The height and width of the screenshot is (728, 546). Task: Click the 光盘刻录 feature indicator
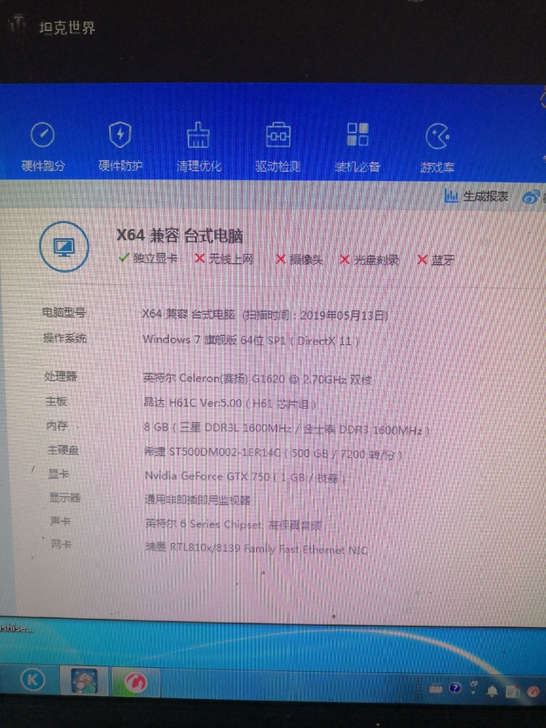pos(370,260)
